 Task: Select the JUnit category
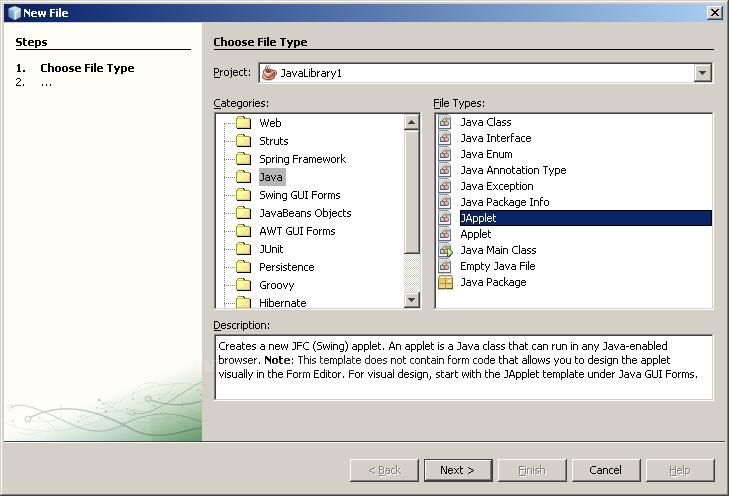(x=271, y=249)
